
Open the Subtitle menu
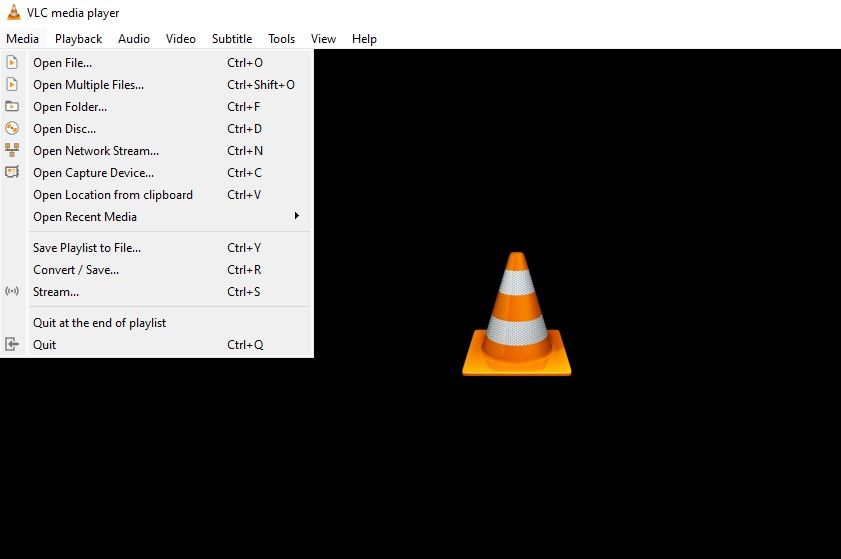click(x=232, y=39)
